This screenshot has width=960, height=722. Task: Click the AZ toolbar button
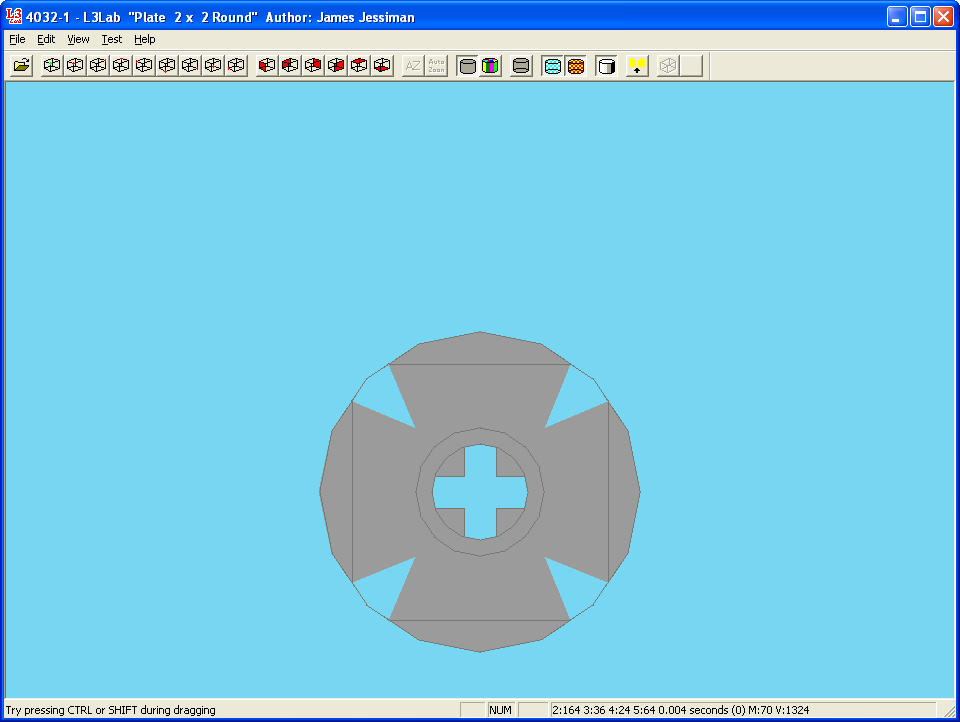click(x=413, y=66)
